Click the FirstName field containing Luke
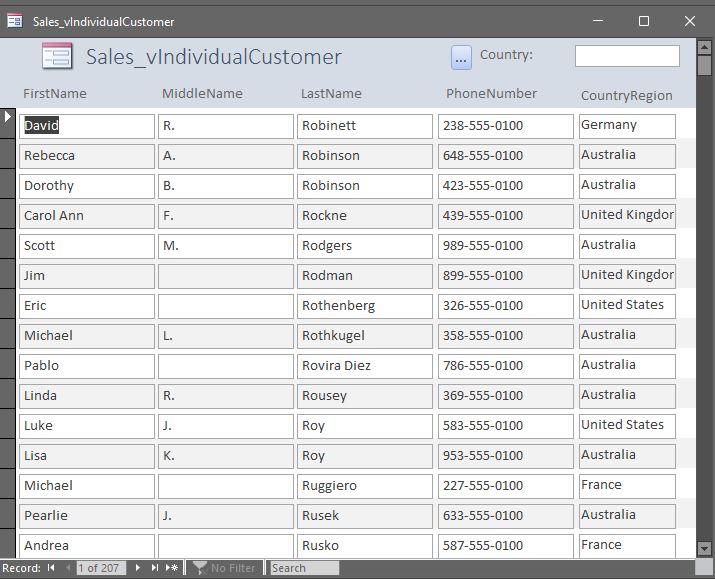This screenshot has width=715, height=579. 87,426
